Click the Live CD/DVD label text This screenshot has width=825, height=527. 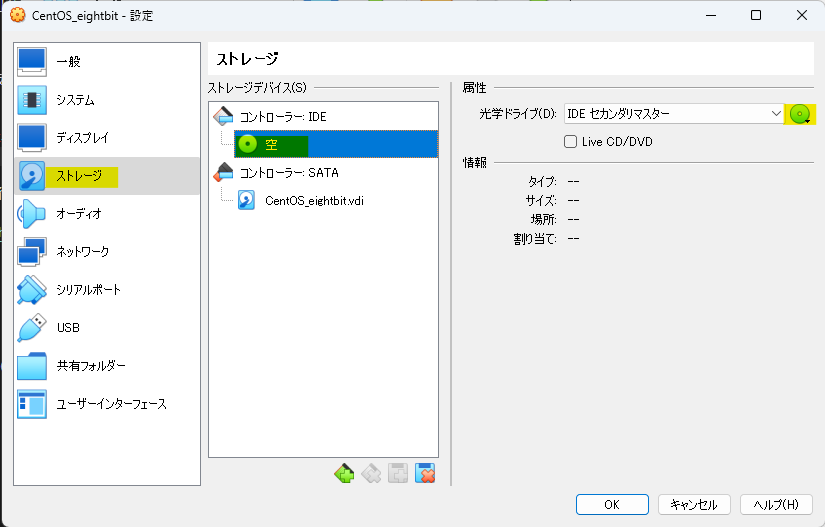pos(617,141)
